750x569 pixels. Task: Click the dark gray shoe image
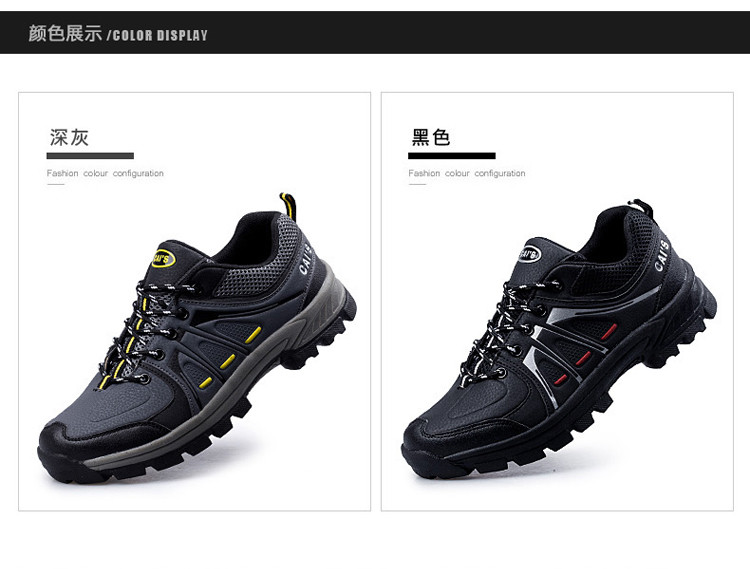[x=197, y=337]
